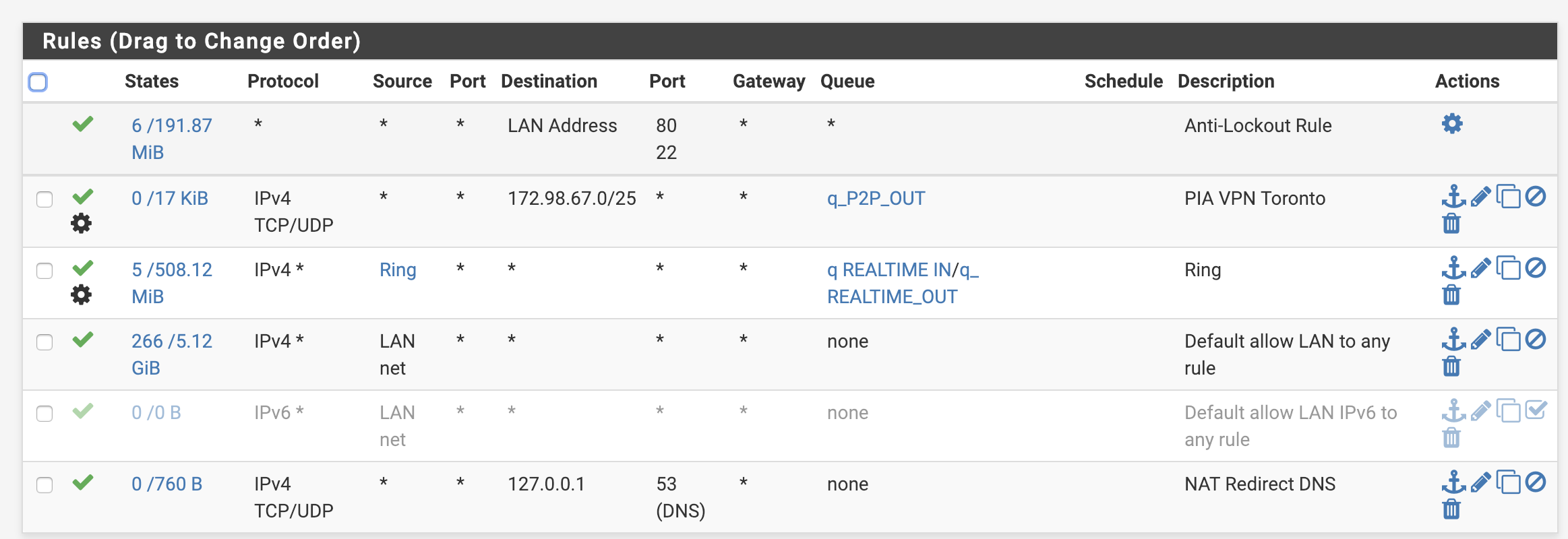Delete the PIA VPN Toronto rule
The width and height of the screenshot is (1568, 539).
pyautogui.click(x=1451, y=223)
